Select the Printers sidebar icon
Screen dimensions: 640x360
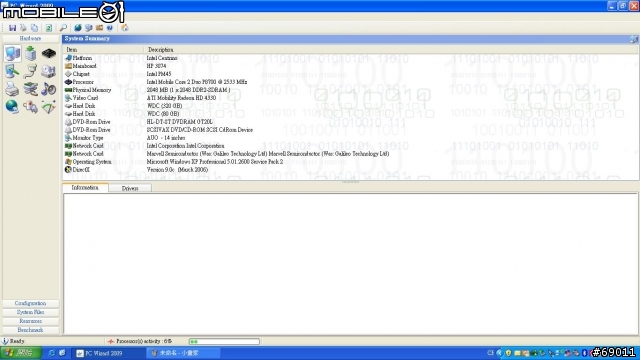12,89
